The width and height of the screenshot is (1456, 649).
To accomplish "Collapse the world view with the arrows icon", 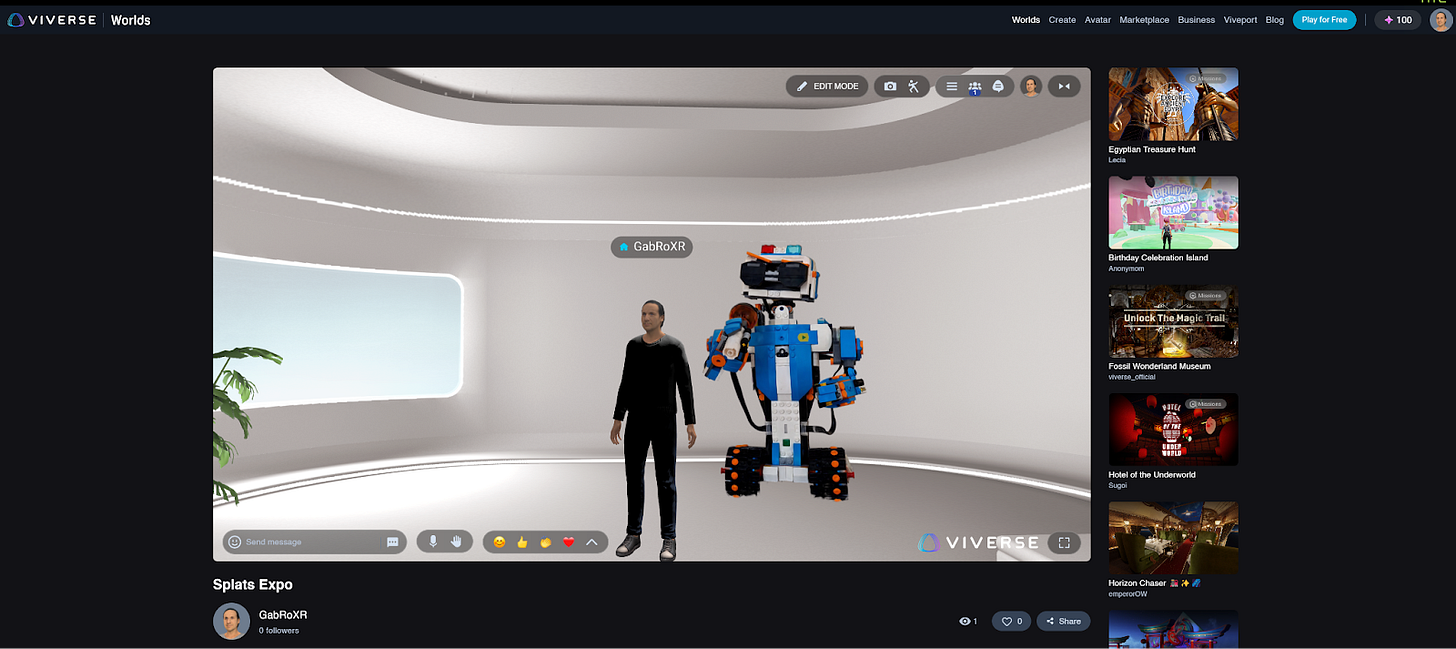I will click(x=1064, y=86).
